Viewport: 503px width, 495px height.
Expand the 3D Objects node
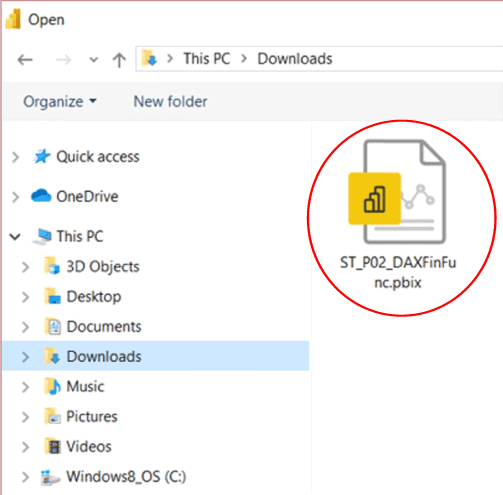pos(25,267)
